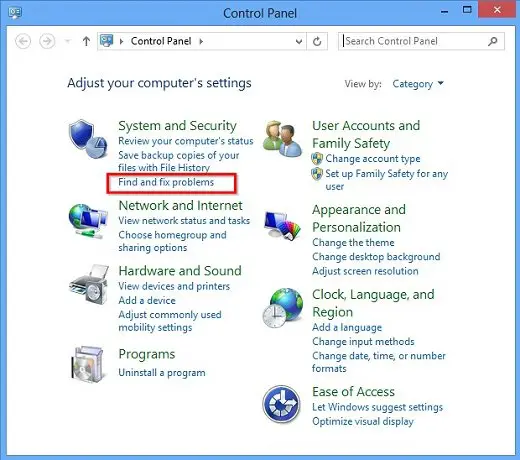Click the shield icon beside Set up Family Safety

coord(317,174)
